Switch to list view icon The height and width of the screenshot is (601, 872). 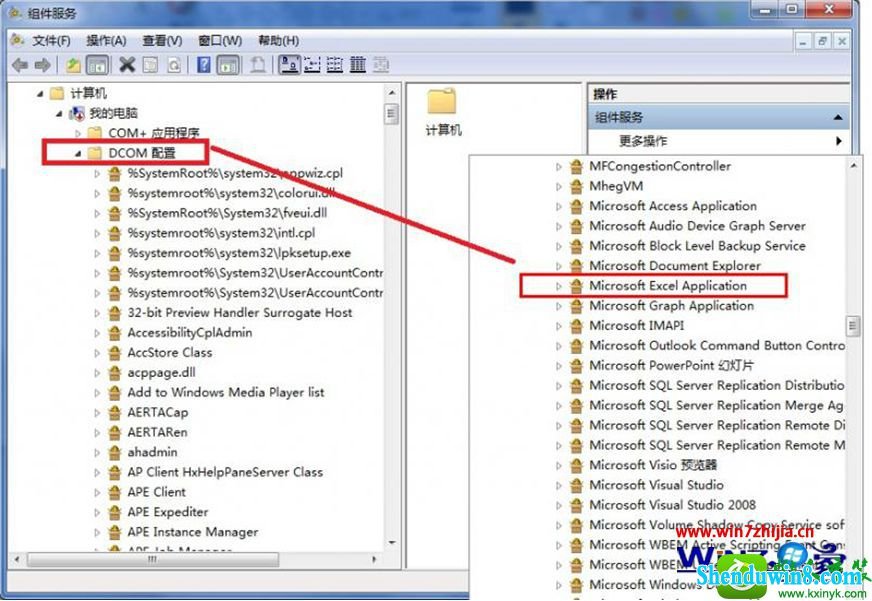335,65
